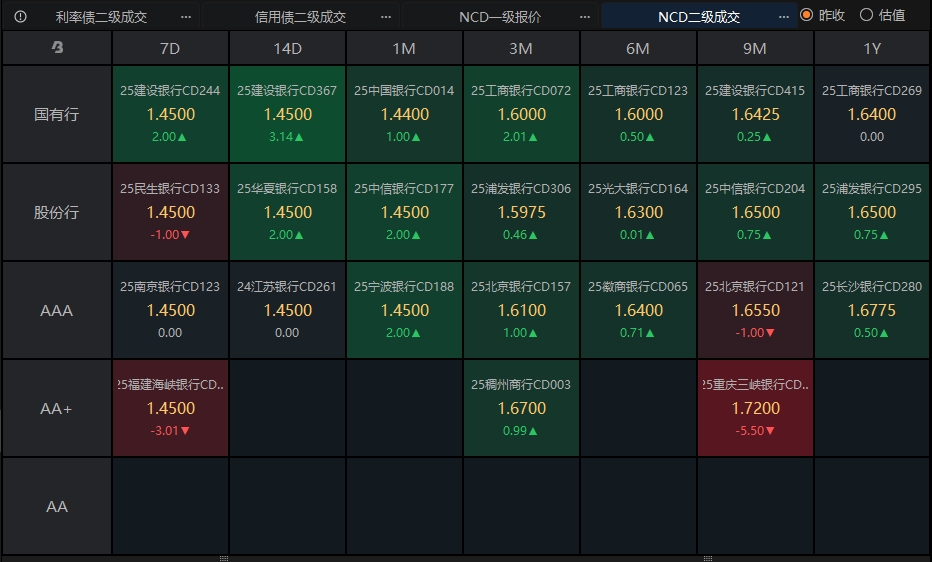The image size is (932, 562).
Task: Click 25中信银行CD204 cell
Action: [755, 212]
